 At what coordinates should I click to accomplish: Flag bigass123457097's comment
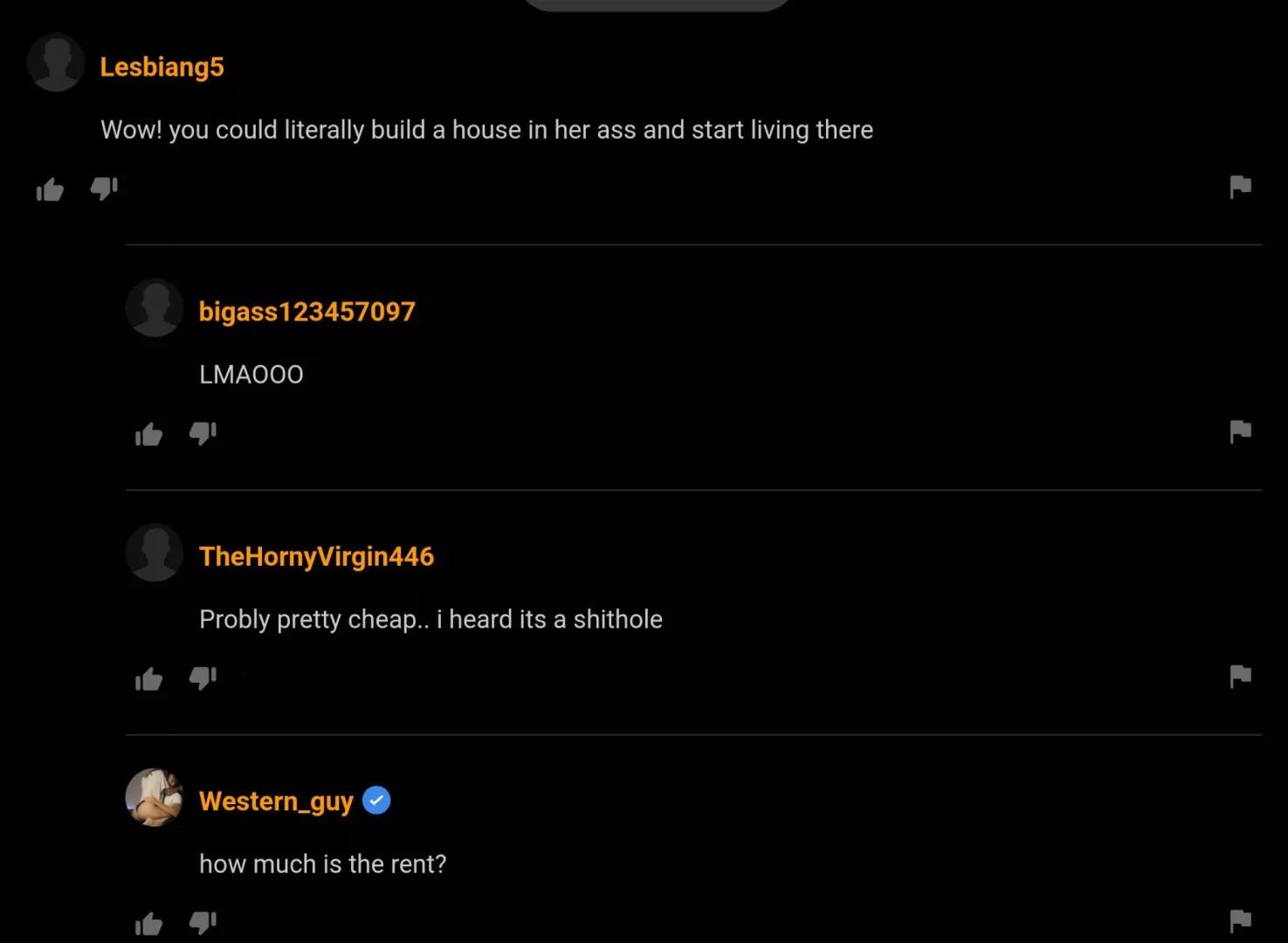[x=1241, y=430]
